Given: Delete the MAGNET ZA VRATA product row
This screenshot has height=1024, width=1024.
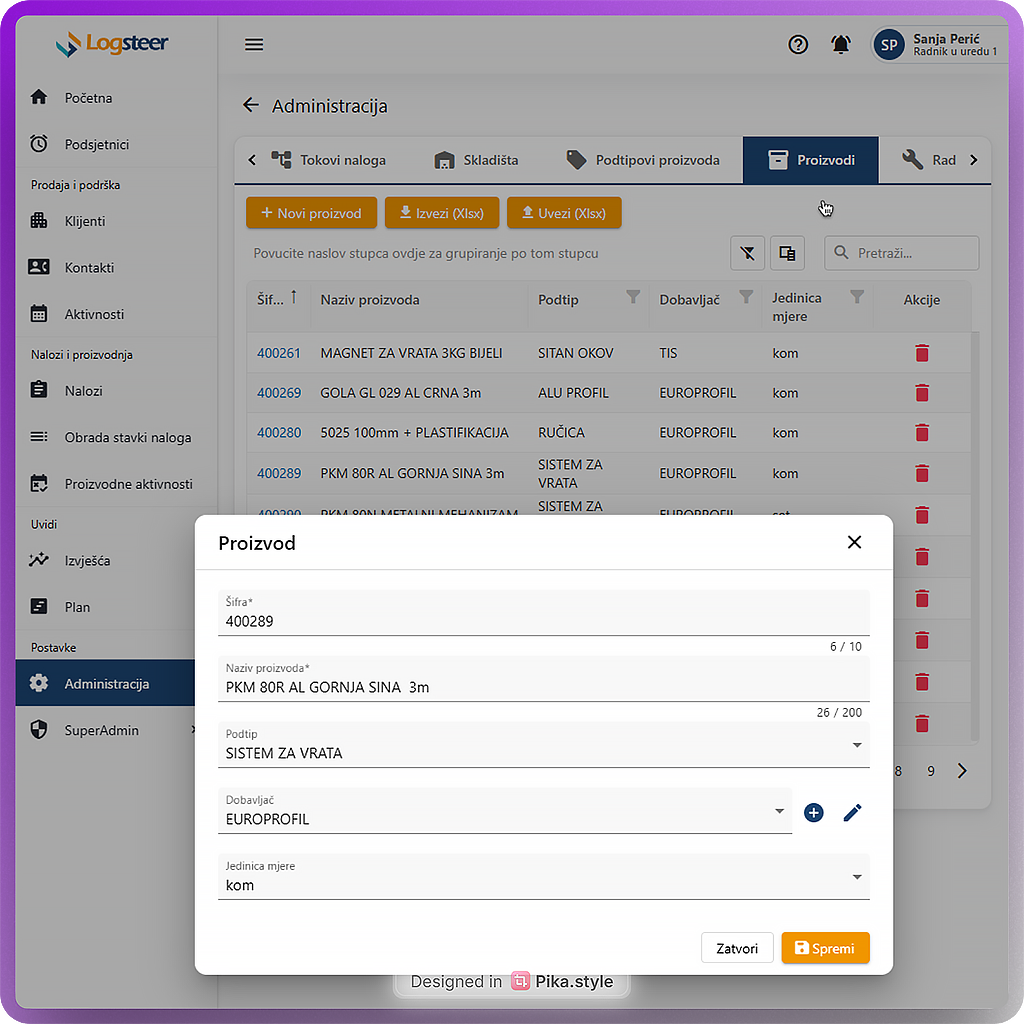Looking at the screenshot, I should [x=922, y=353].
